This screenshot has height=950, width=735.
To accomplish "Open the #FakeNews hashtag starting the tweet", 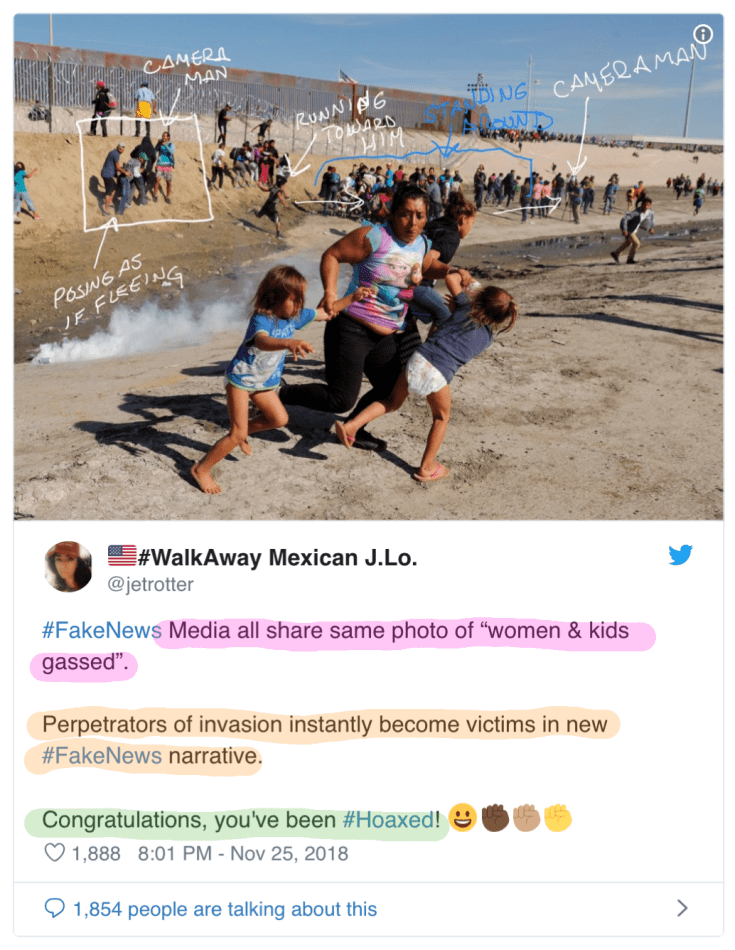I will coord(101,631).
